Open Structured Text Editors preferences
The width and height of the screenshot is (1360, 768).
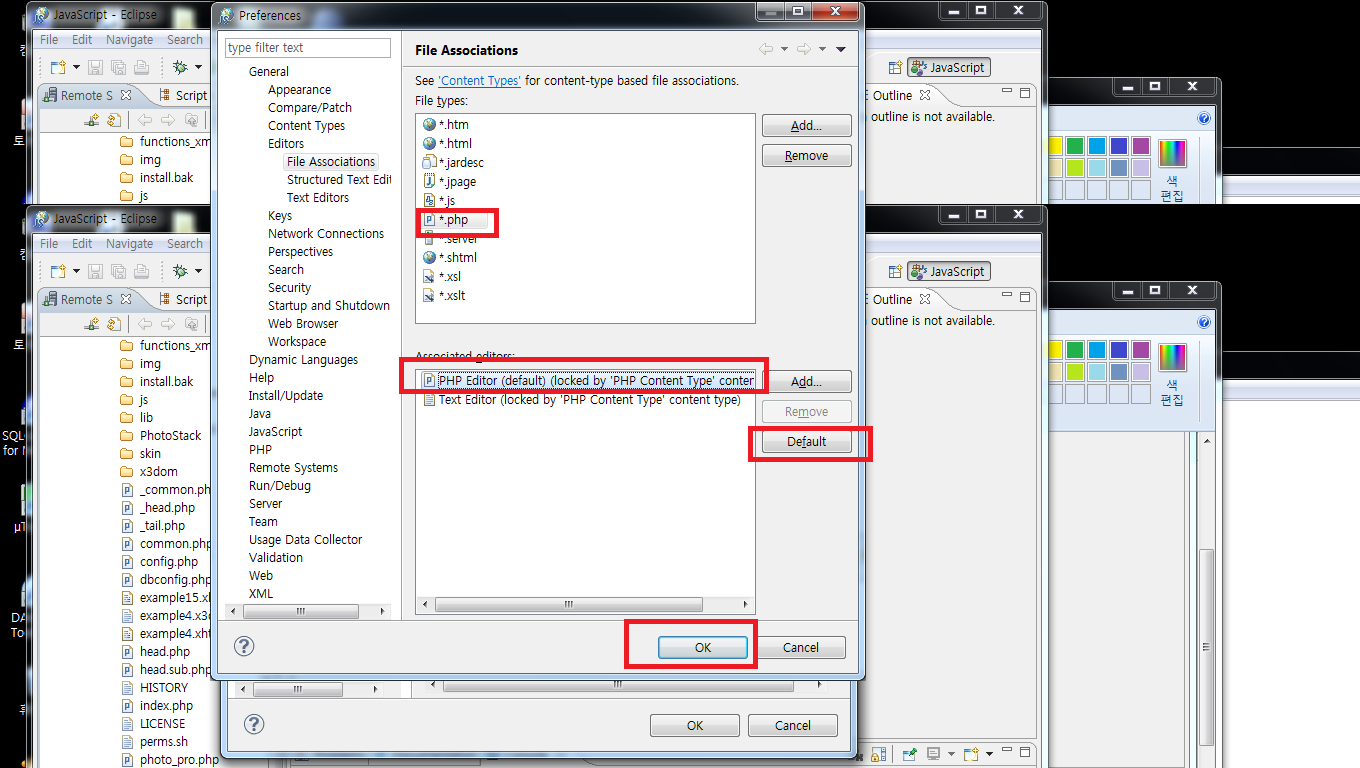tap(339, 180)
